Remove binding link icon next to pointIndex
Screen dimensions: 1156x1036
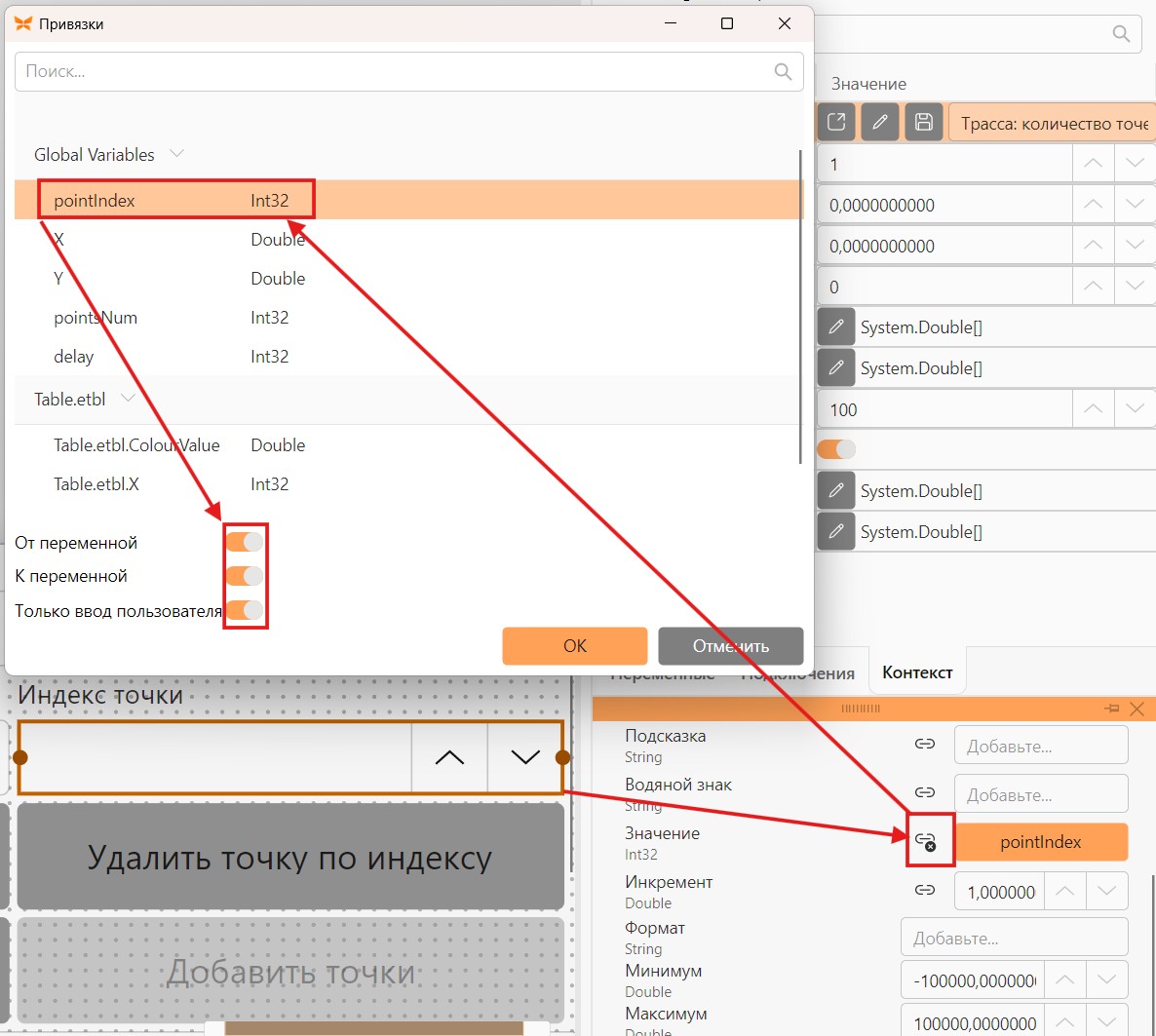925,841
